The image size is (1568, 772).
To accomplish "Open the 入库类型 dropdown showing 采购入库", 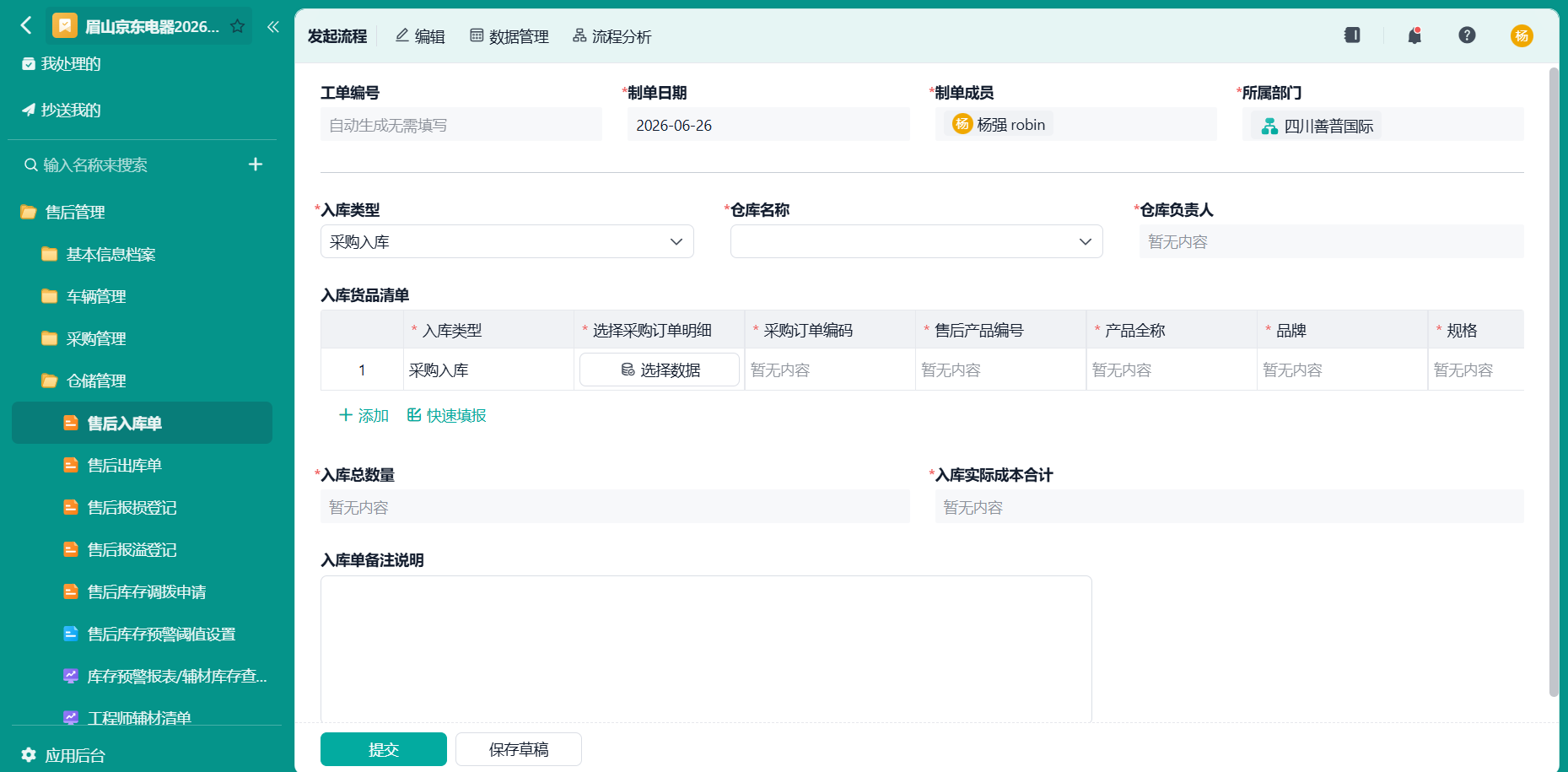I will click(x=507, y=241).
